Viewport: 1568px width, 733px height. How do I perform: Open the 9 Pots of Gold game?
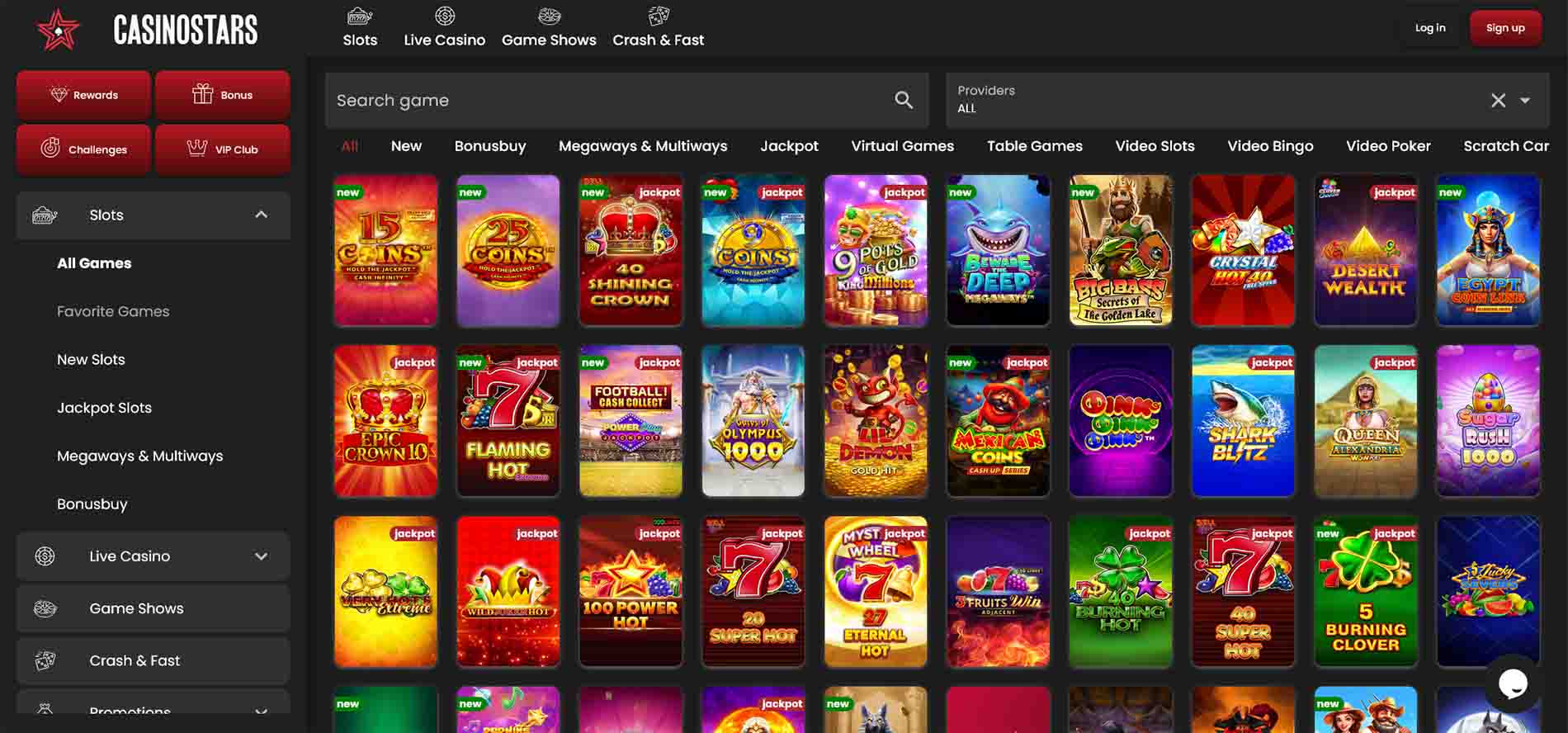[876, 250]
